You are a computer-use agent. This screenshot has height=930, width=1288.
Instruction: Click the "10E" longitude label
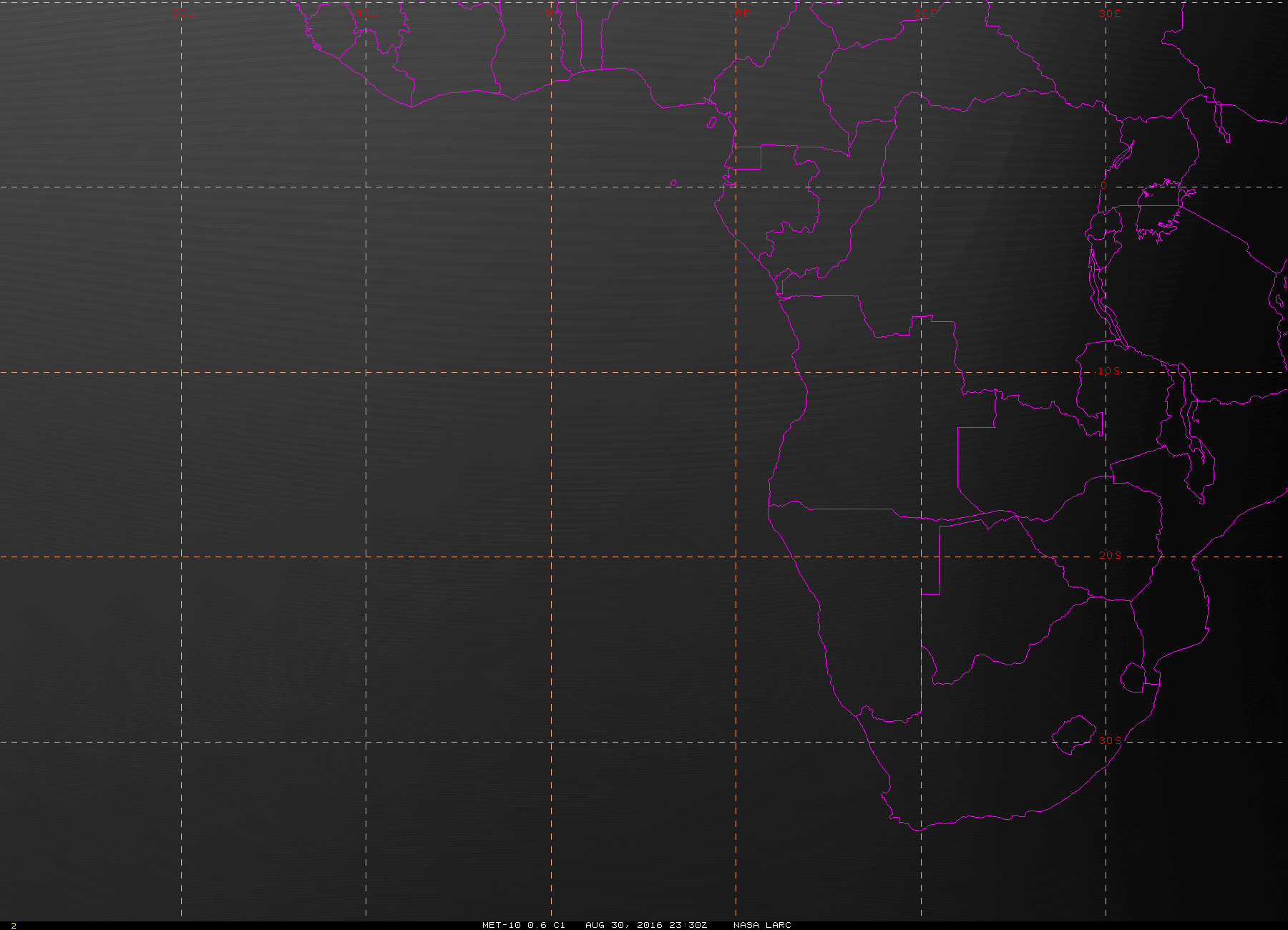pyautogui.click(x=740, y=14)
